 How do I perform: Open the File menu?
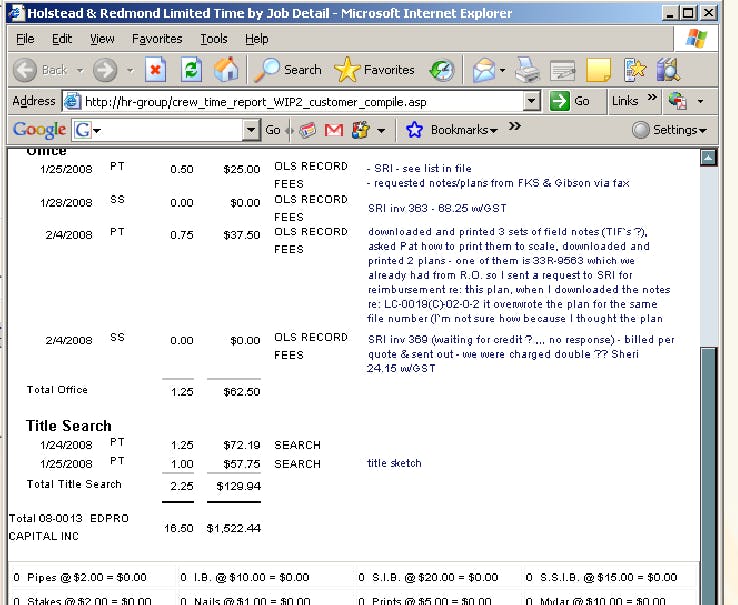(25, 39)
